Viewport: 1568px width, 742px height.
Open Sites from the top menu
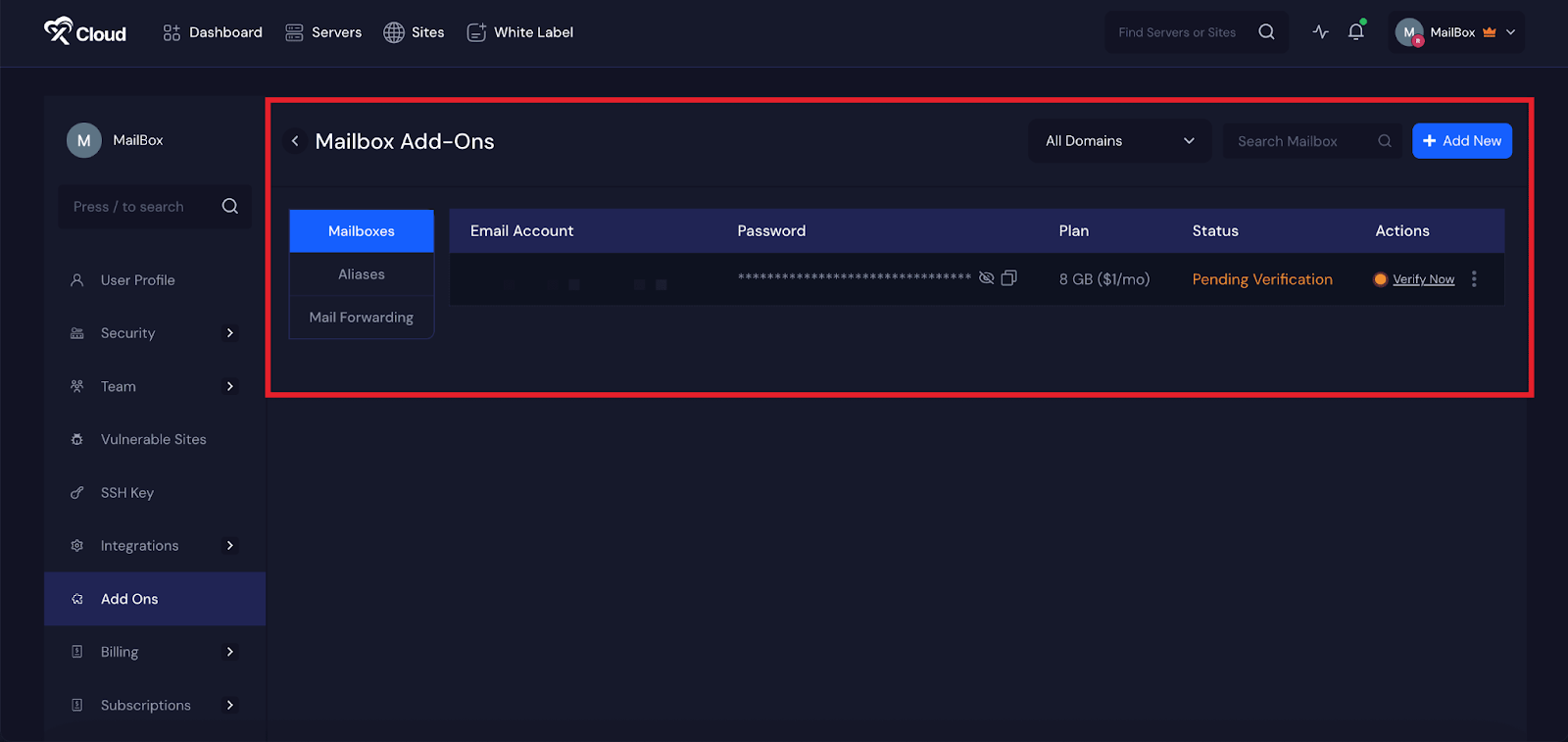click(414, 32)
